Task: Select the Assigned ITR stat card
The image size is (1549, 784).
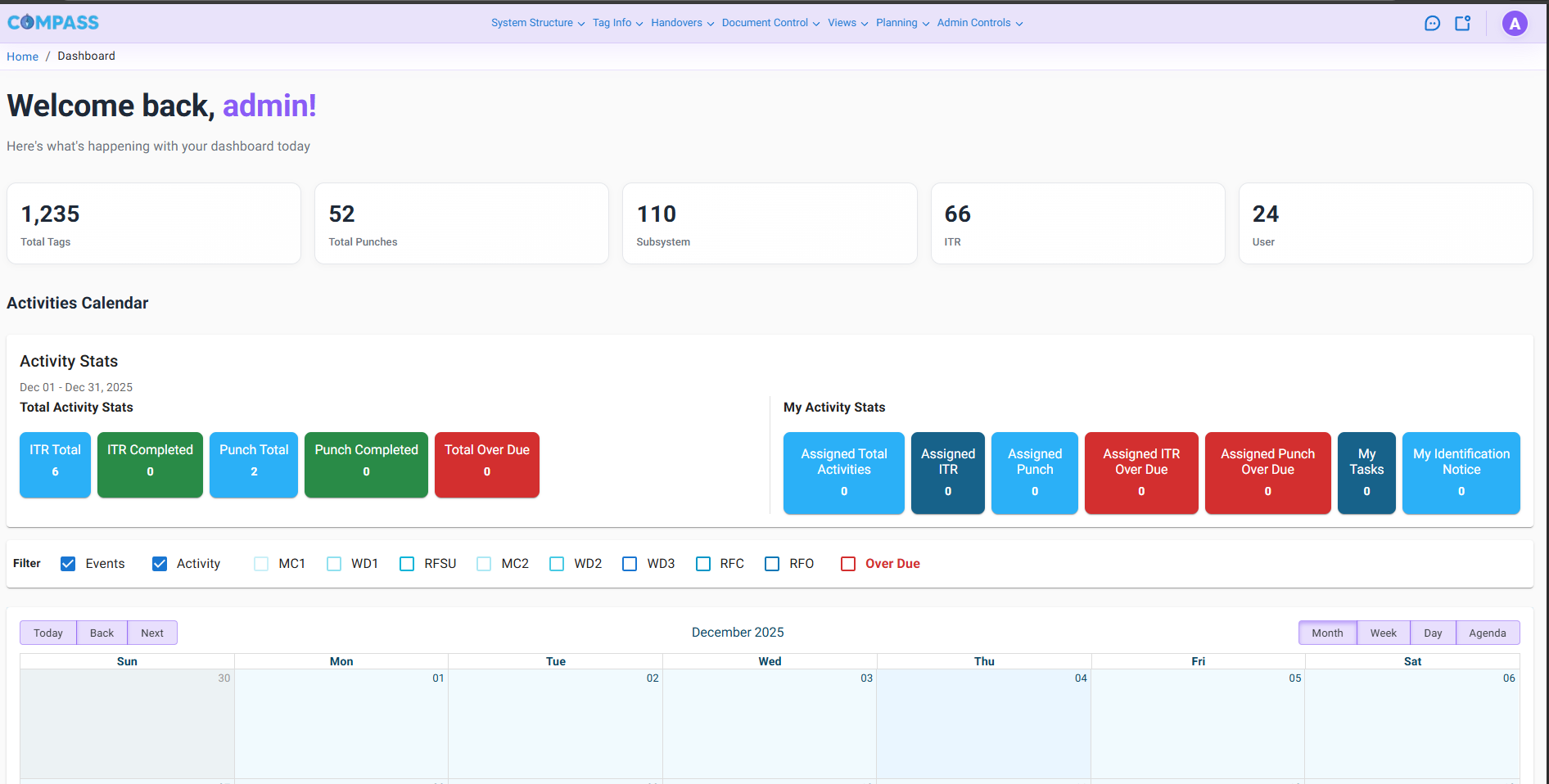Action: click(947, 473)
